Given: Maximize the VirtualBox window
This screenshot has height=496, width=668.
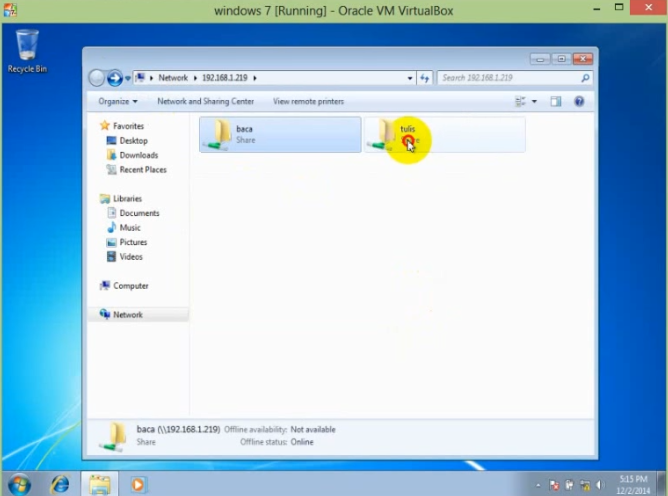Looking at the screenshot, I should [x=619, y=8].
